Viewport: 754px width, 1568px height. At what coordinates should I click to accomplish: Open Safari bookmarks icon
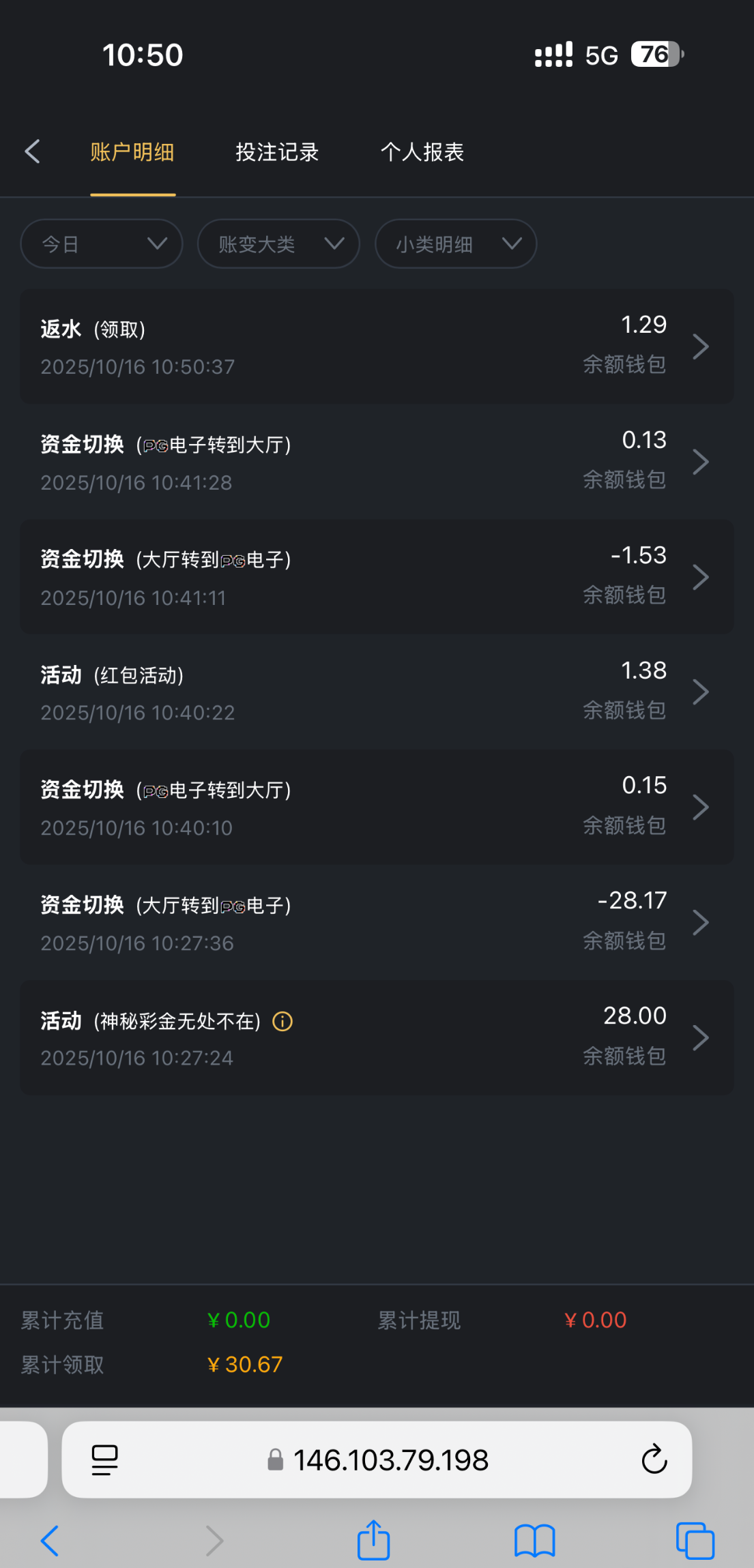[x=534, y=1541]
